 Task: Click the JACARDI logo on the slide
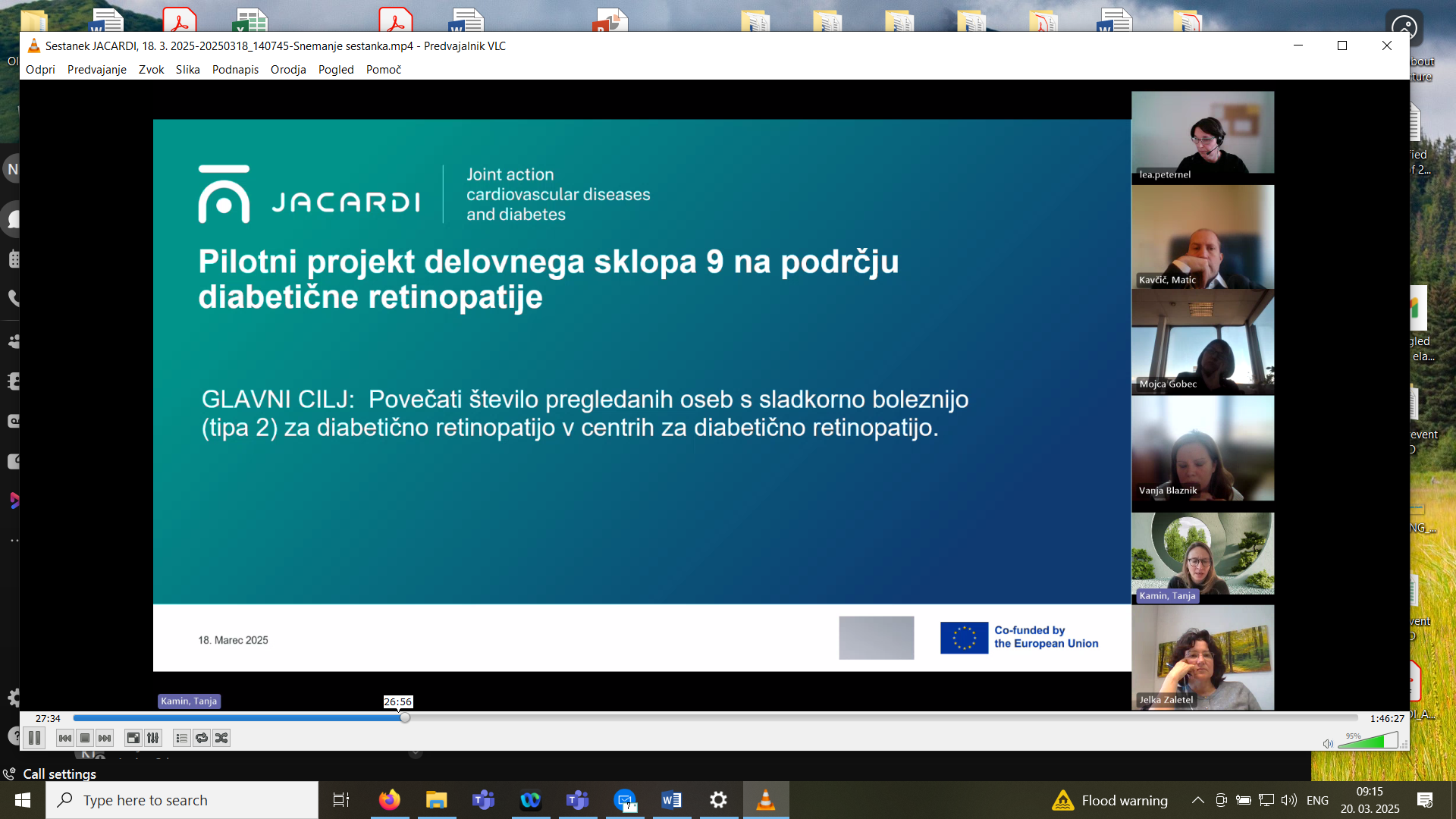tap(309, 194)
